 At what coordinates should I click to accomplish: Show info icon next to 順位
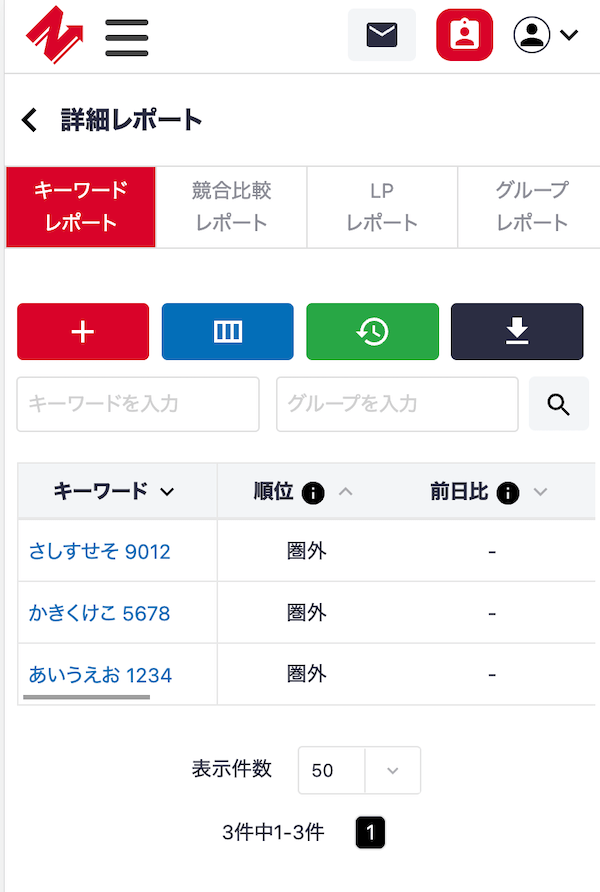point(313,492)
